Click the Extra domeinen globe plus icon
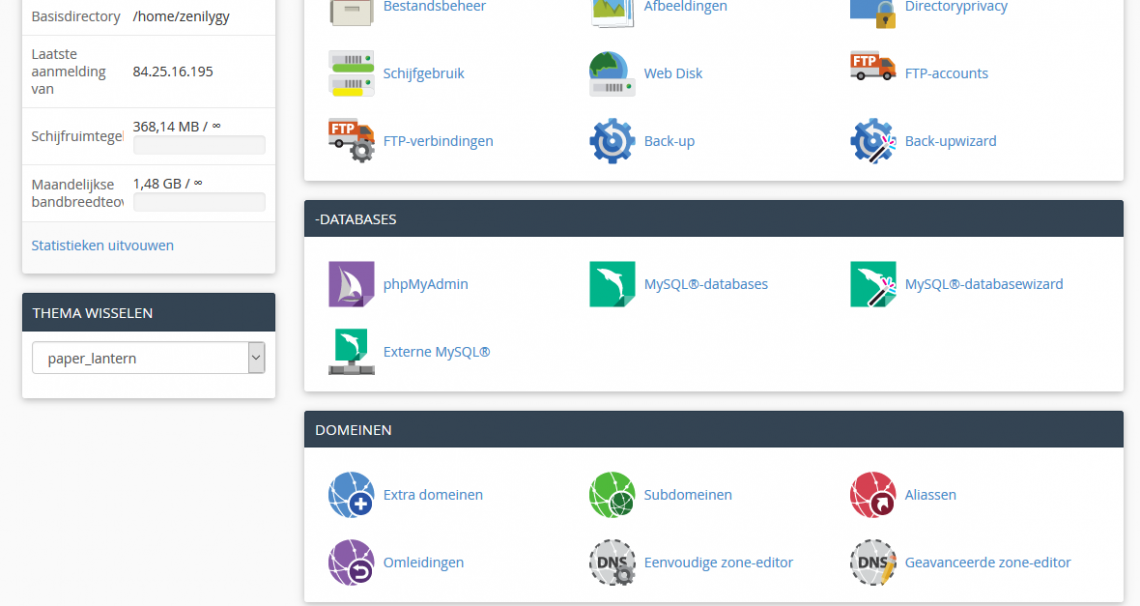 (x=351, y=495)
